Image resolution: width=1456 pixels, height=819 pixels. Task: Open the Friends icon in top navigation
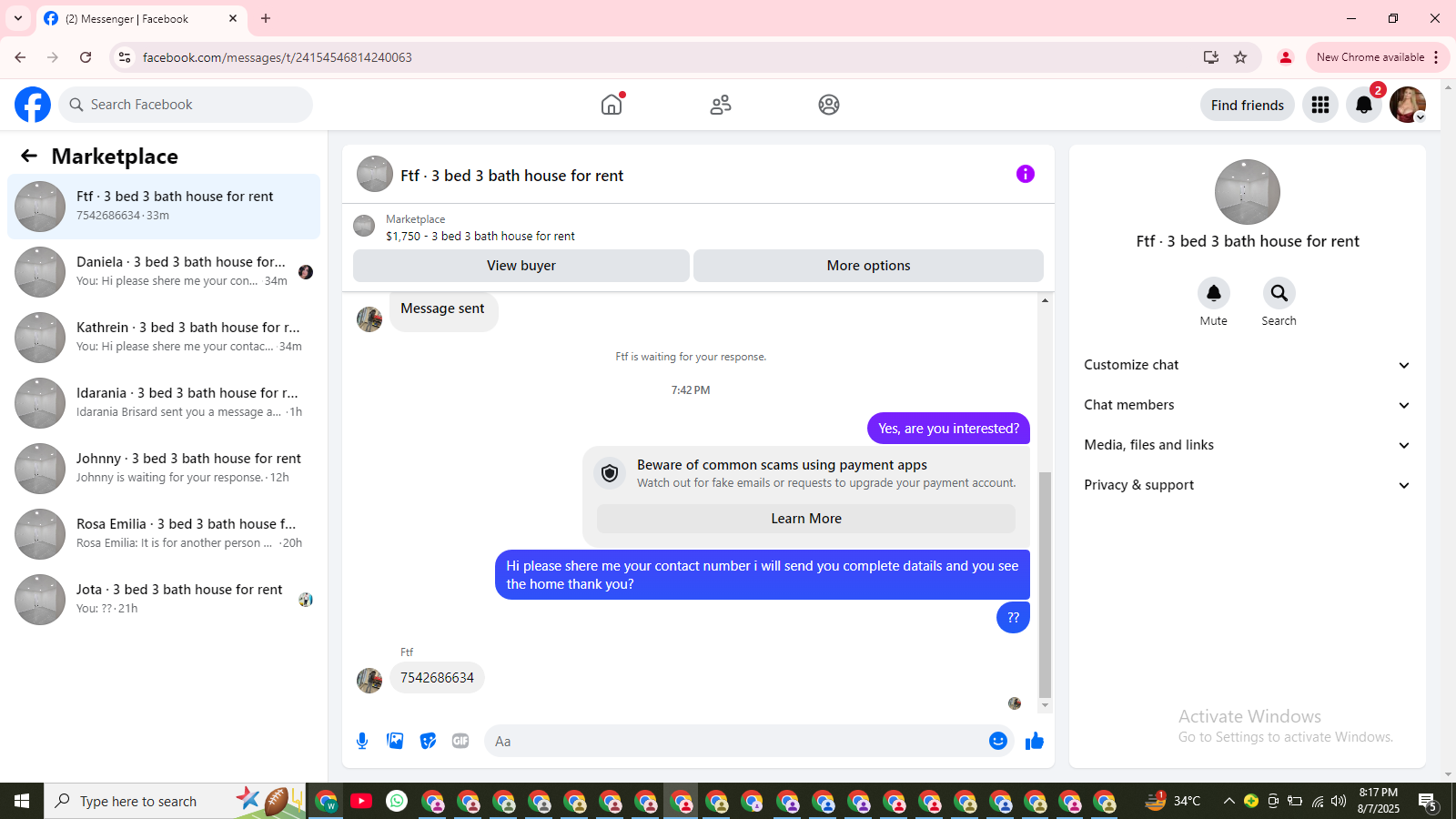(721, 105)
